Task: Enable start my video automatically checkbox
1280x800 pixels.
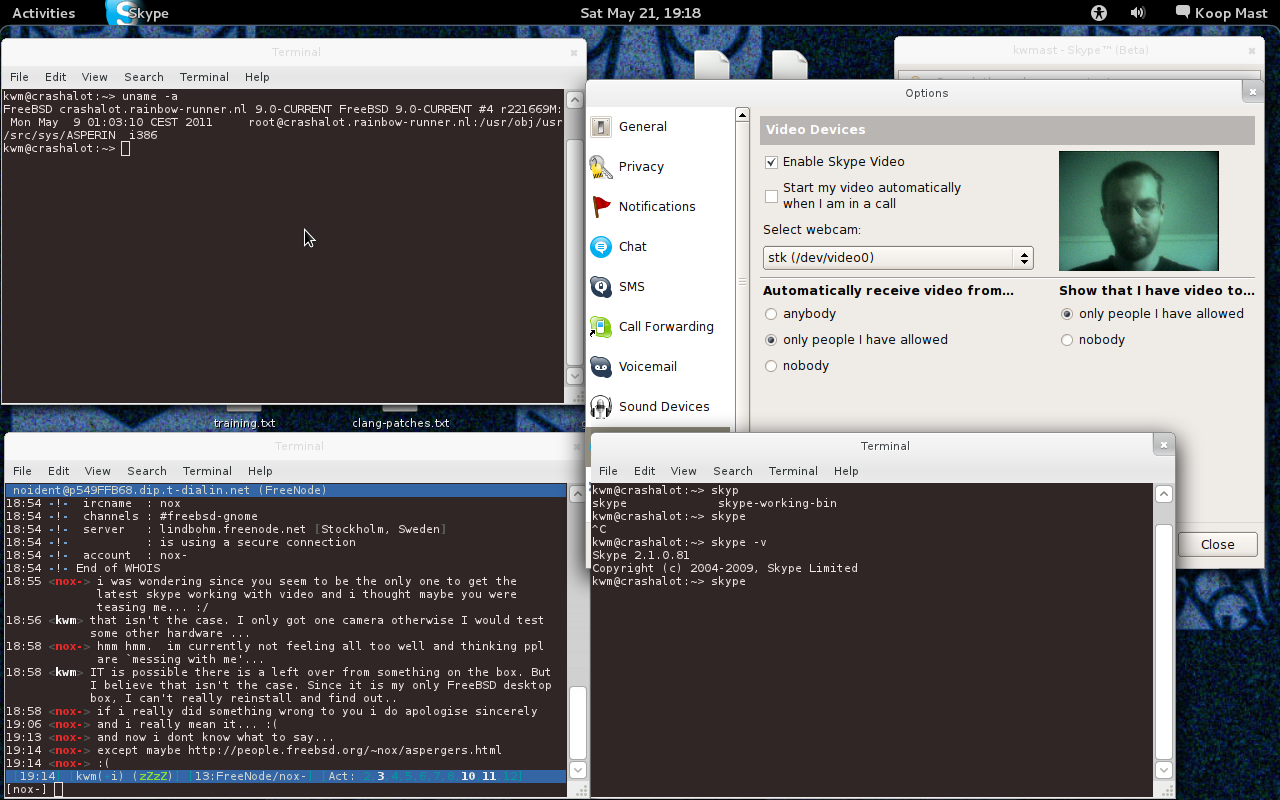Action: point(771,196)
